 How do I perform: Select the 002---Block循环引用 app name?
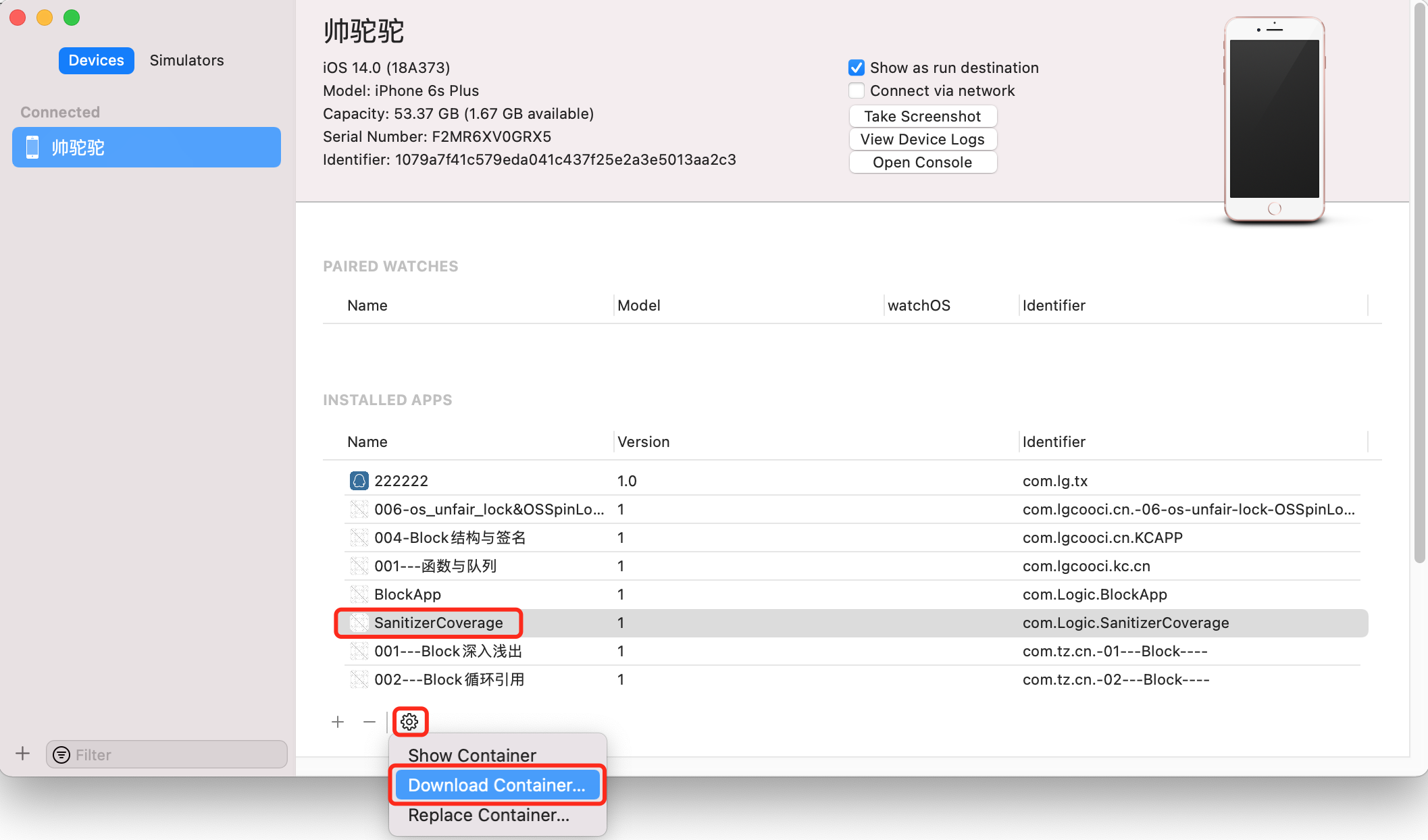coord(449,679)
